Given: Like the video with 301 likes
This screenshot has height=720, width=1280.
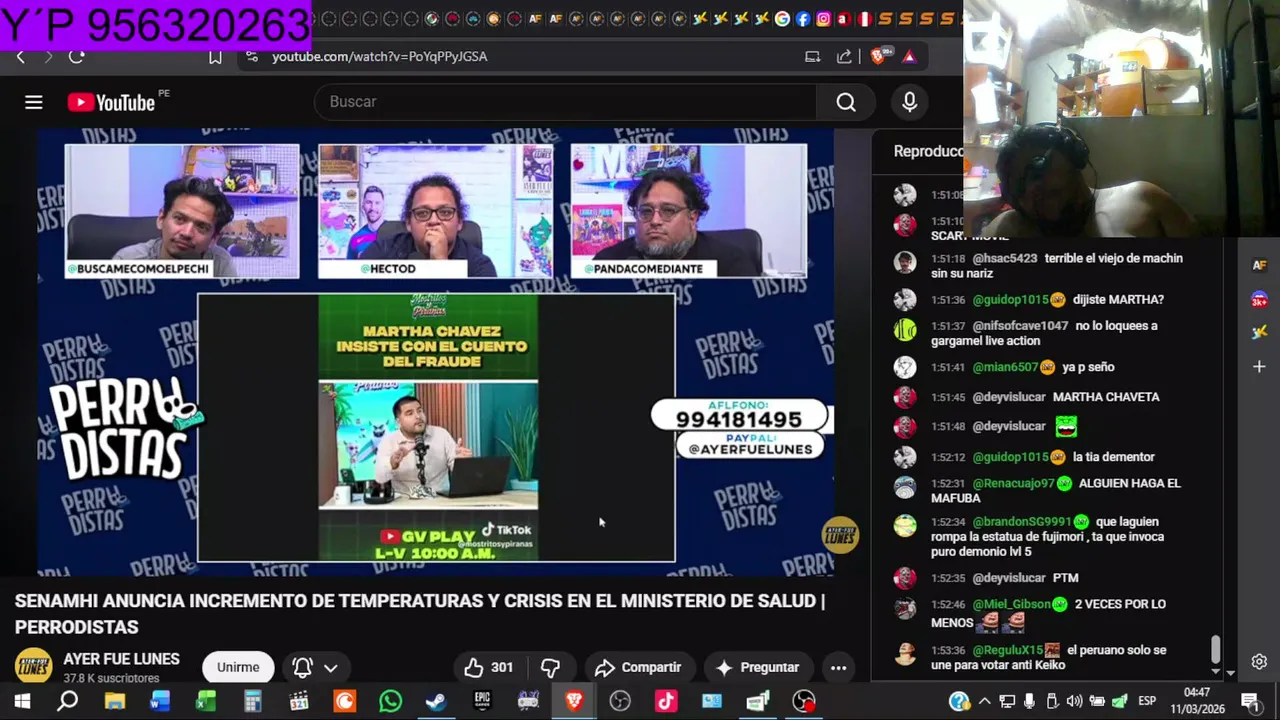Looking at the screenshot, I should point(488,667).
